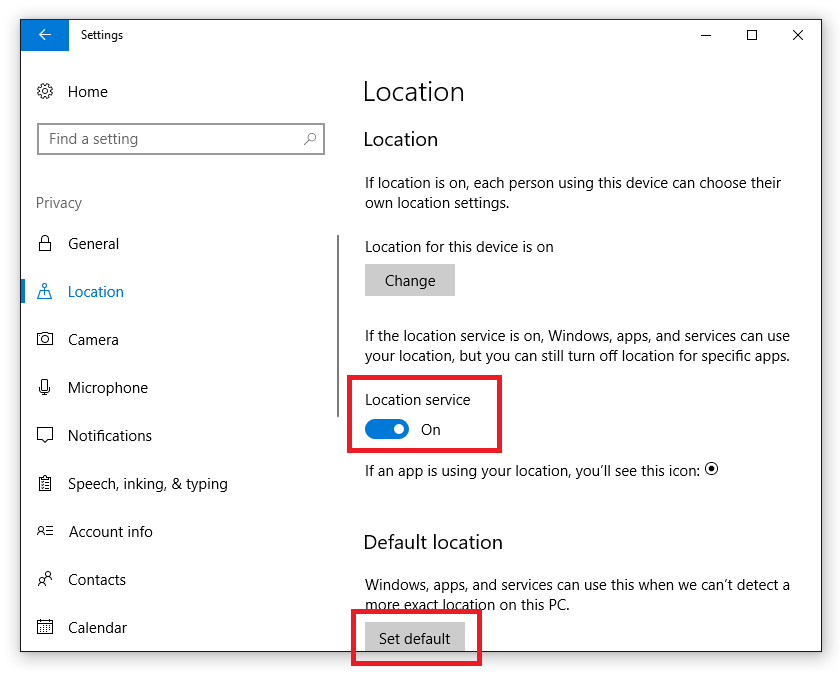The height and width of the screenshot is (676, 840).
Task: Click the Notifications speech bubble icon
Action: (x=45, y=435)
